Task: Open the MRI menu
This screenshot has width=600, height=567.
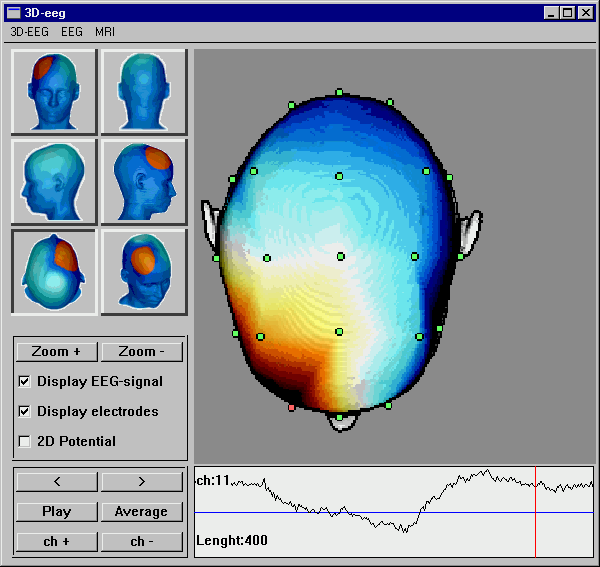Action: tap(105, 32)
